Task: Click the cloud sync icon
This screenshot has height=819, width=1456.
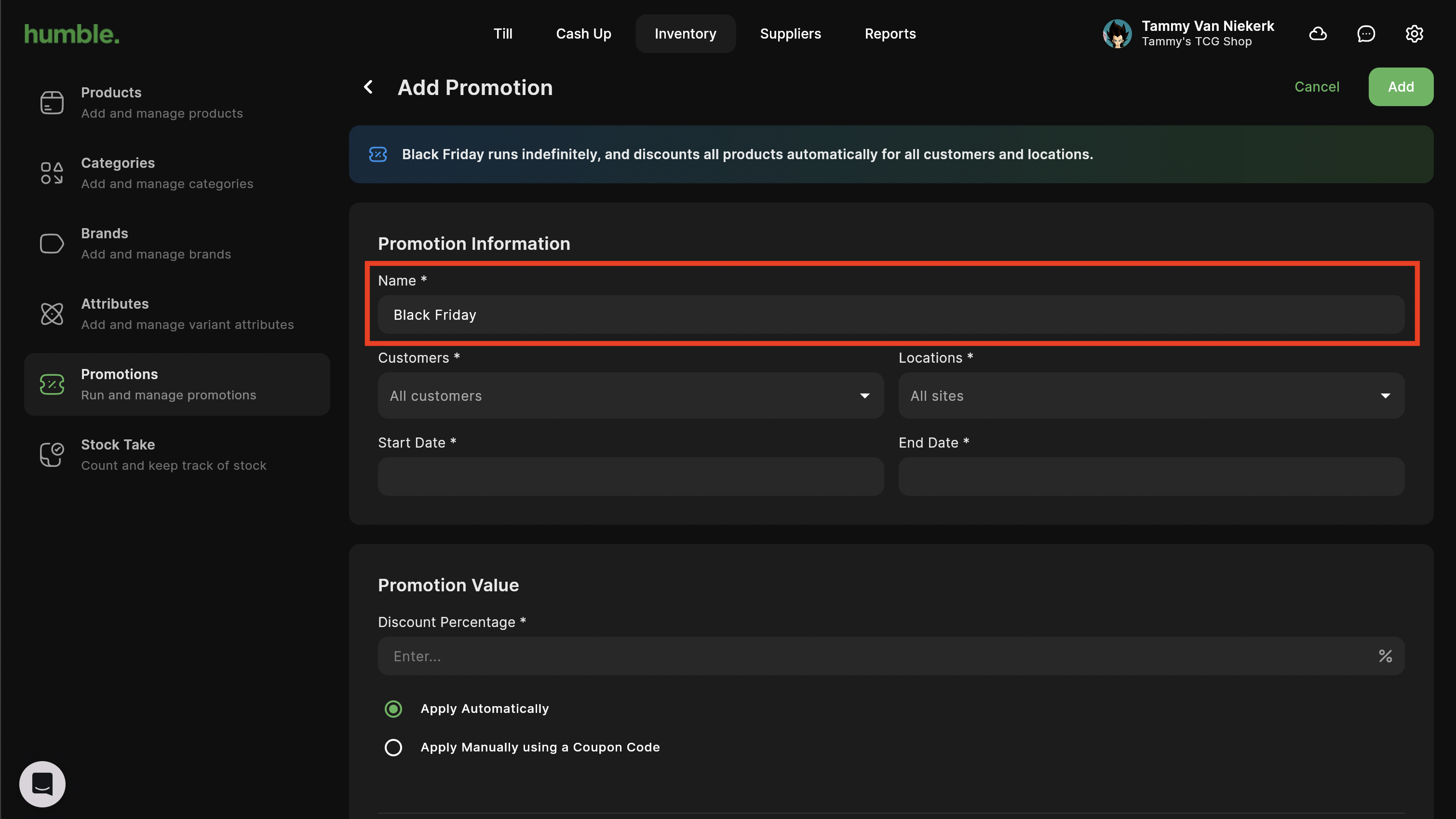Action: 1318,34
